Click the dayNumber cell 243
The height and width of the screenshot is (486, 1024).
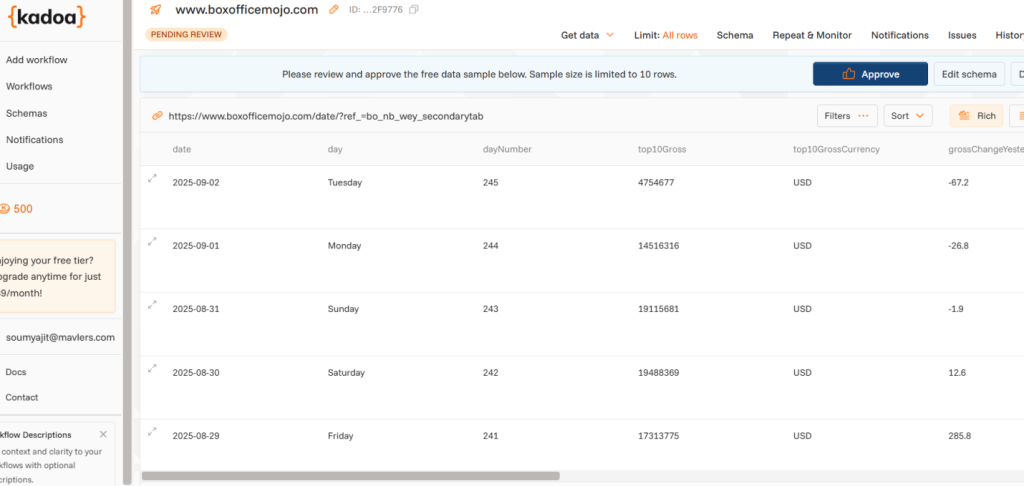(490, 310)
